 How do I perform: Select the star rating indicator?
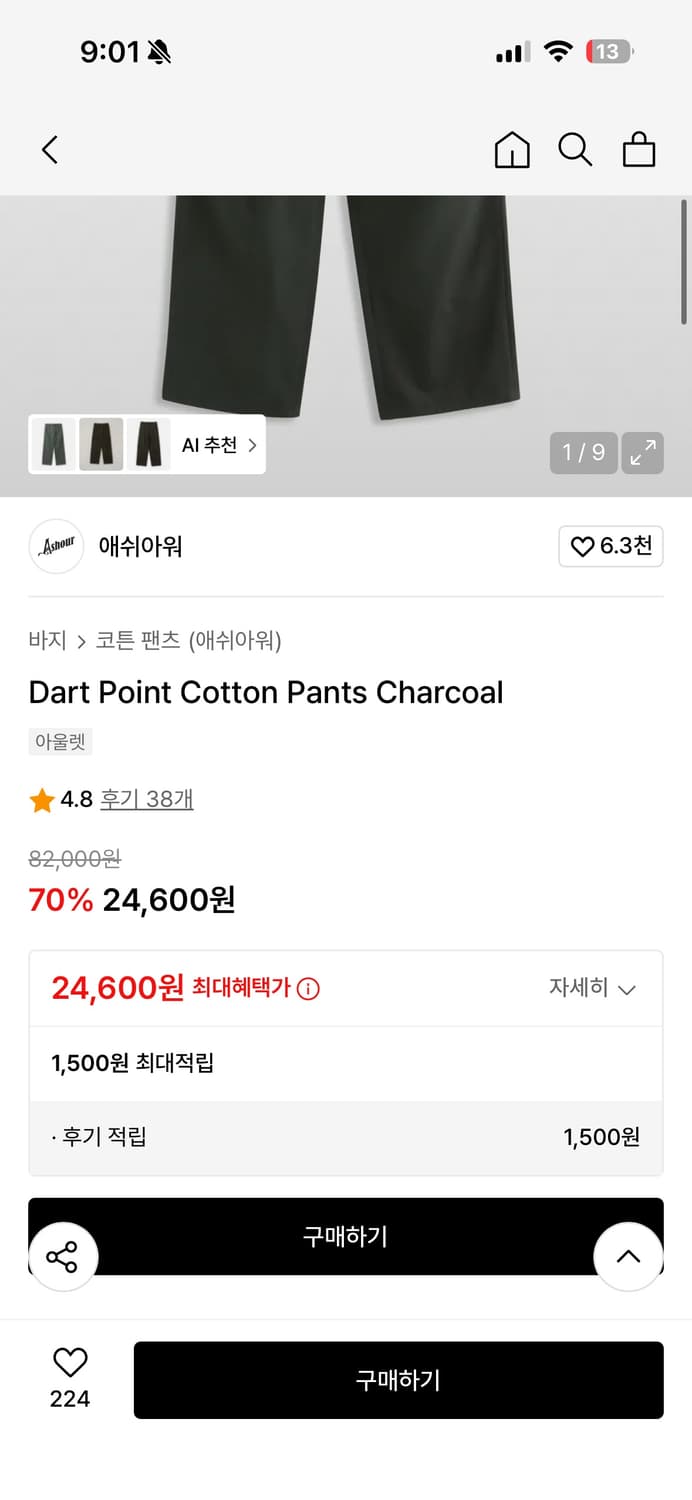click(x=42, y=799)
